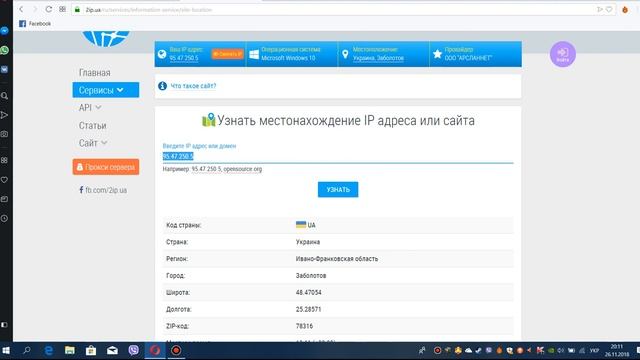640x360 pixels.
Task: Click the provider ООО "АРСЛАННЕТ" block
Action: pyautogui.click(x=476, y=54)
